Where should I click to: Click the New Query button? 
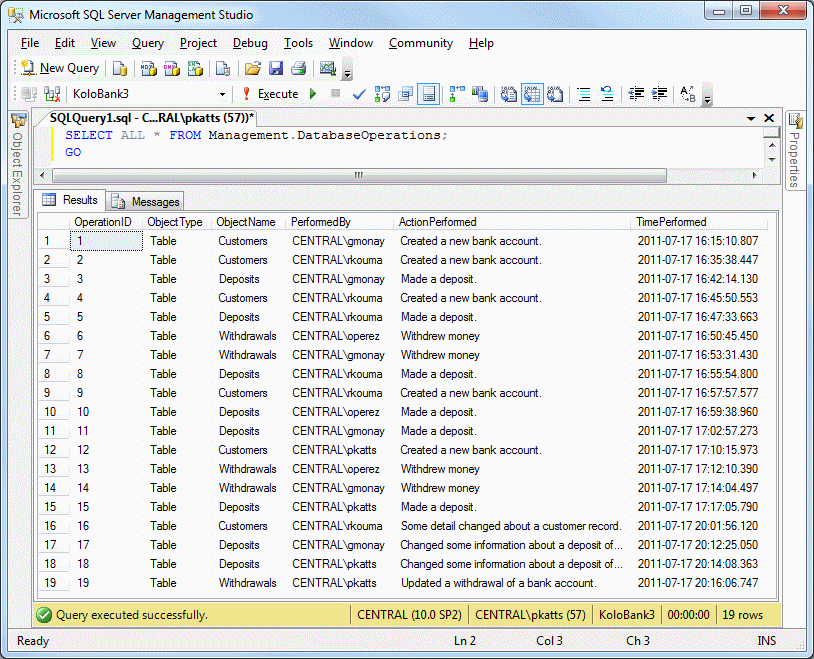pyautogui.click(x=60, y=68)
